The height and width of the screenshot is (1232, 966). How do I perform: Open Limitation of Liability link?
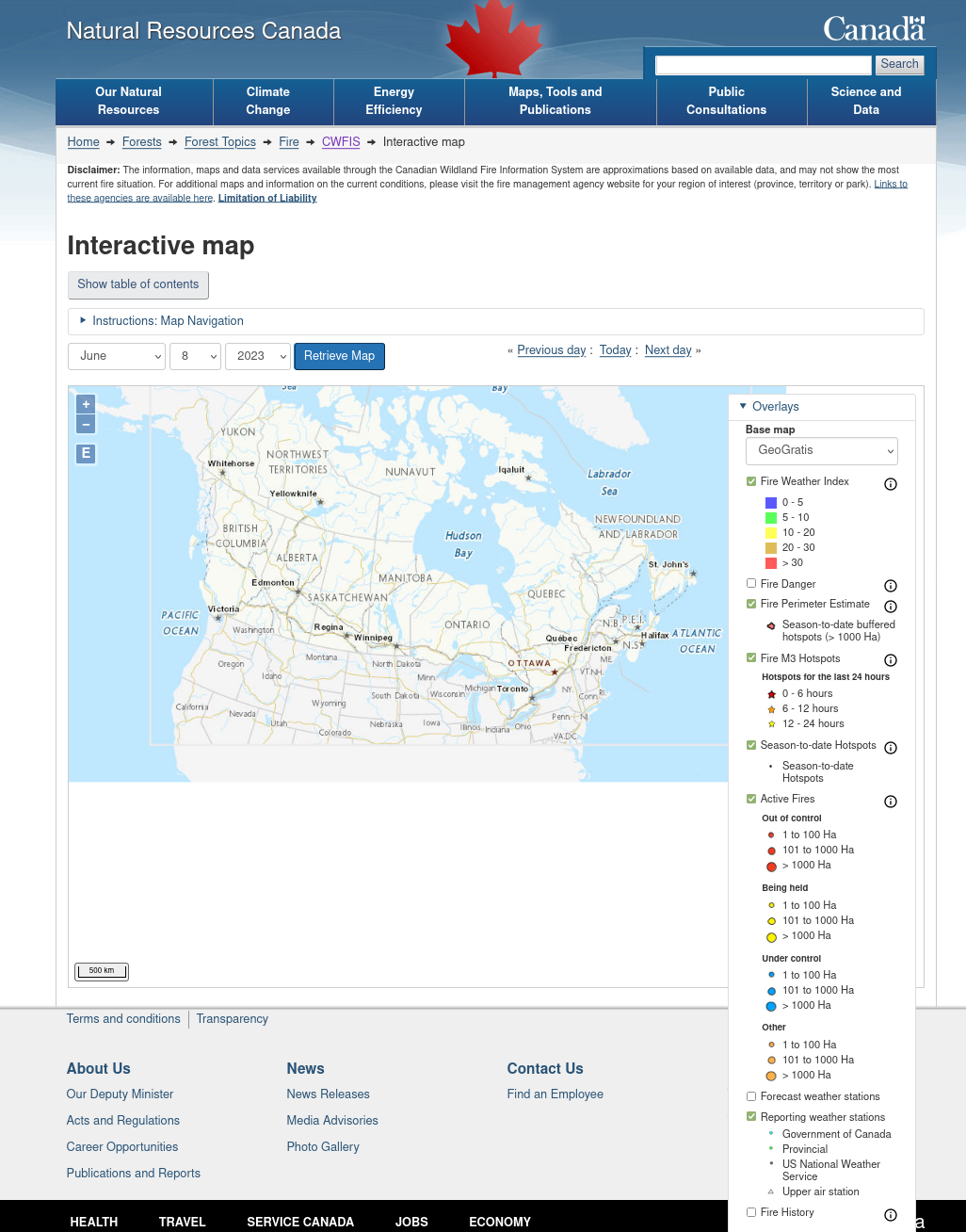(x=267, y=198)
